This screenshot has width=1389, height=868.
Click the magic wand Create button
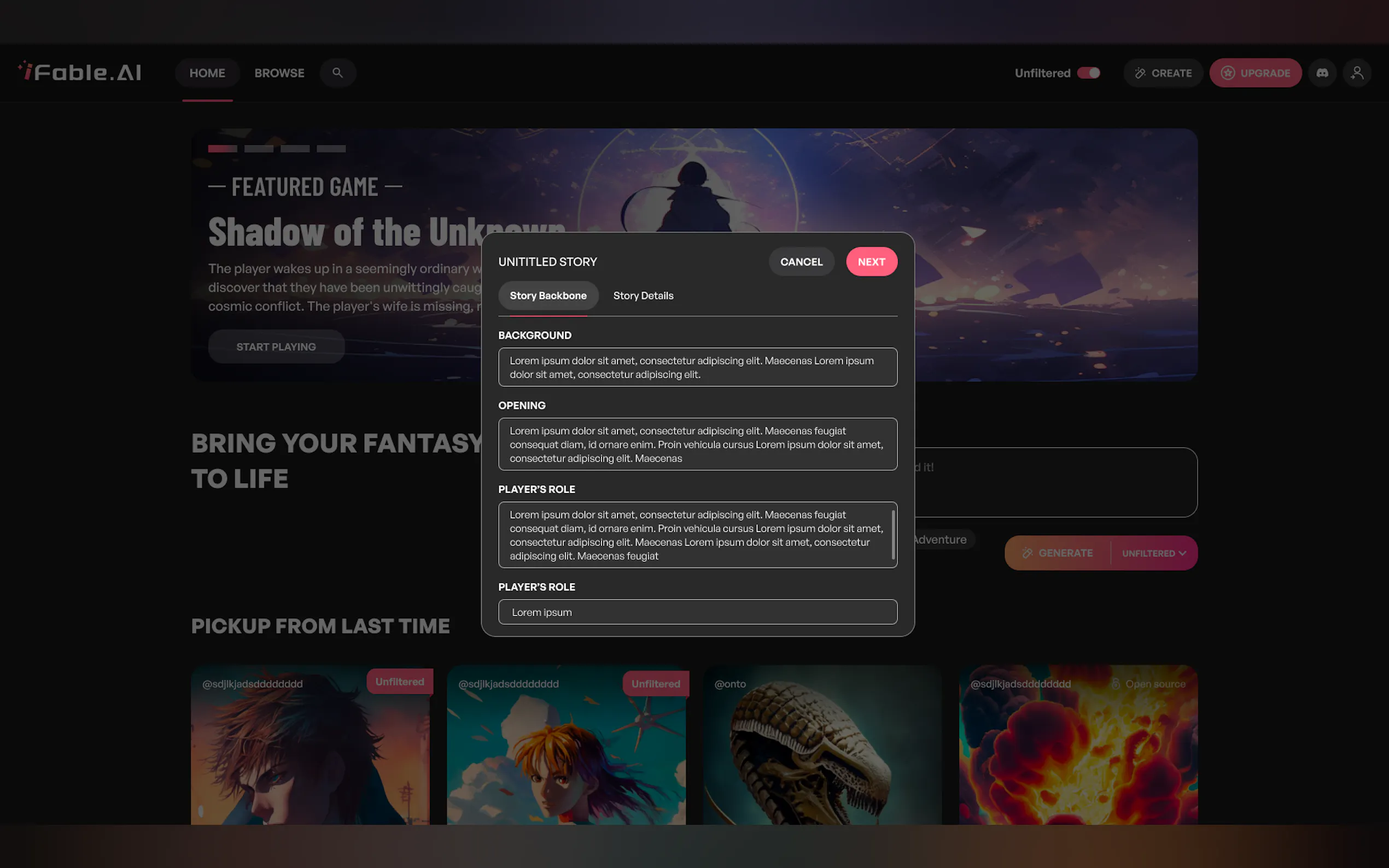click(x=1163, y=73)
